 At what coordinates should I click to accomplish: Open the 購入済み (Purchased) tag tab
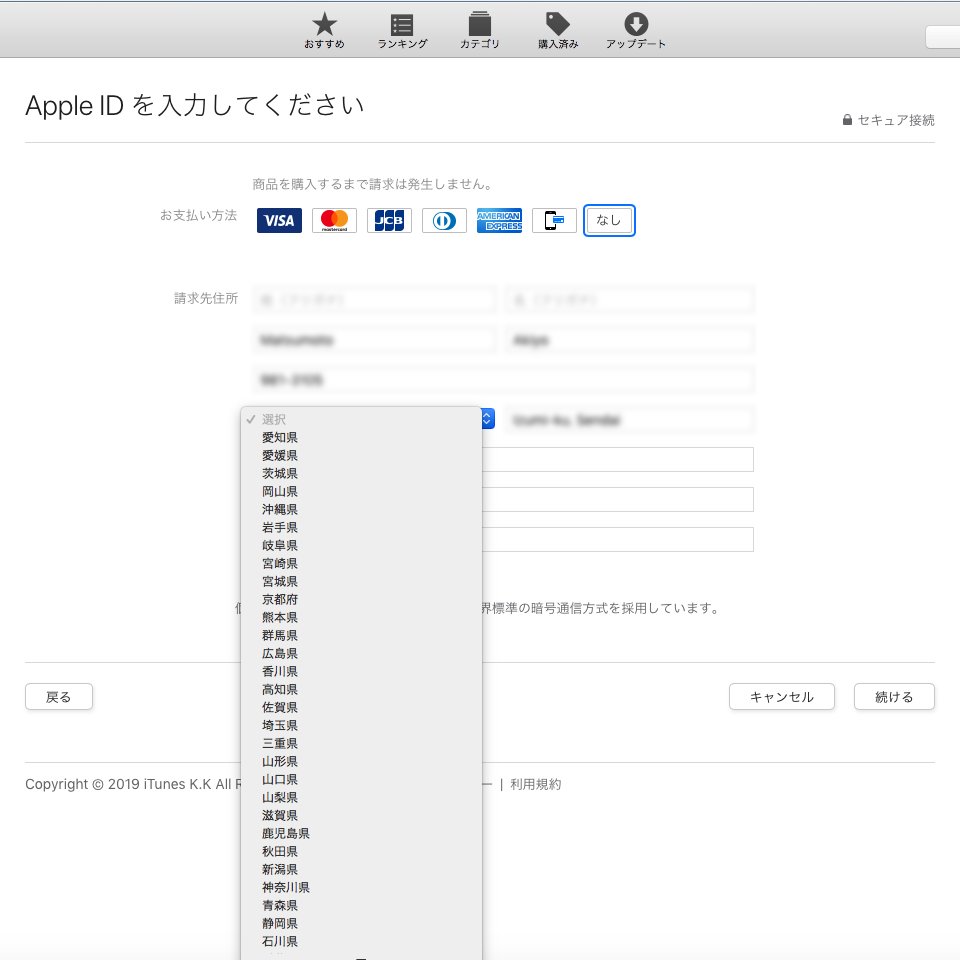(x=558, y=31)
